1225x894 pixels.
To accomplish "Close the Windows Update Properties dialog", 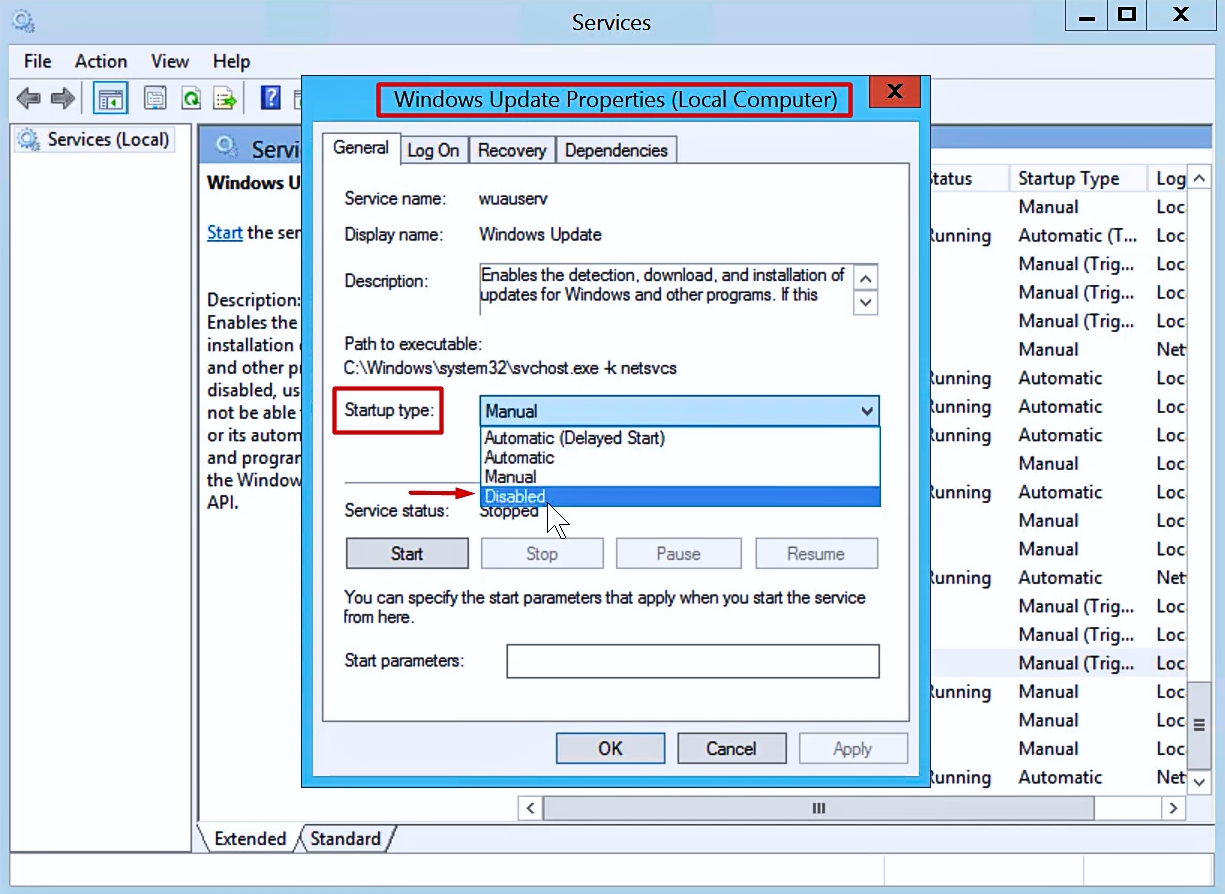I will point(895,92).
